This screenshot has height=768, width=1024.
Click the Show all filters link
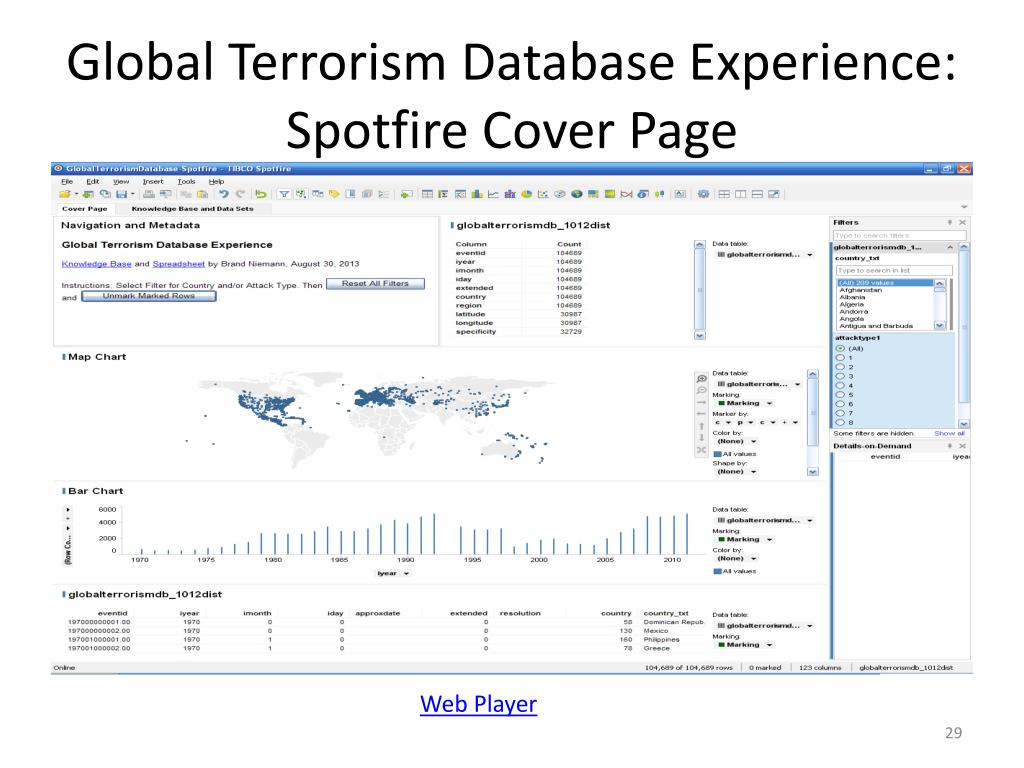tap(949, 434)
